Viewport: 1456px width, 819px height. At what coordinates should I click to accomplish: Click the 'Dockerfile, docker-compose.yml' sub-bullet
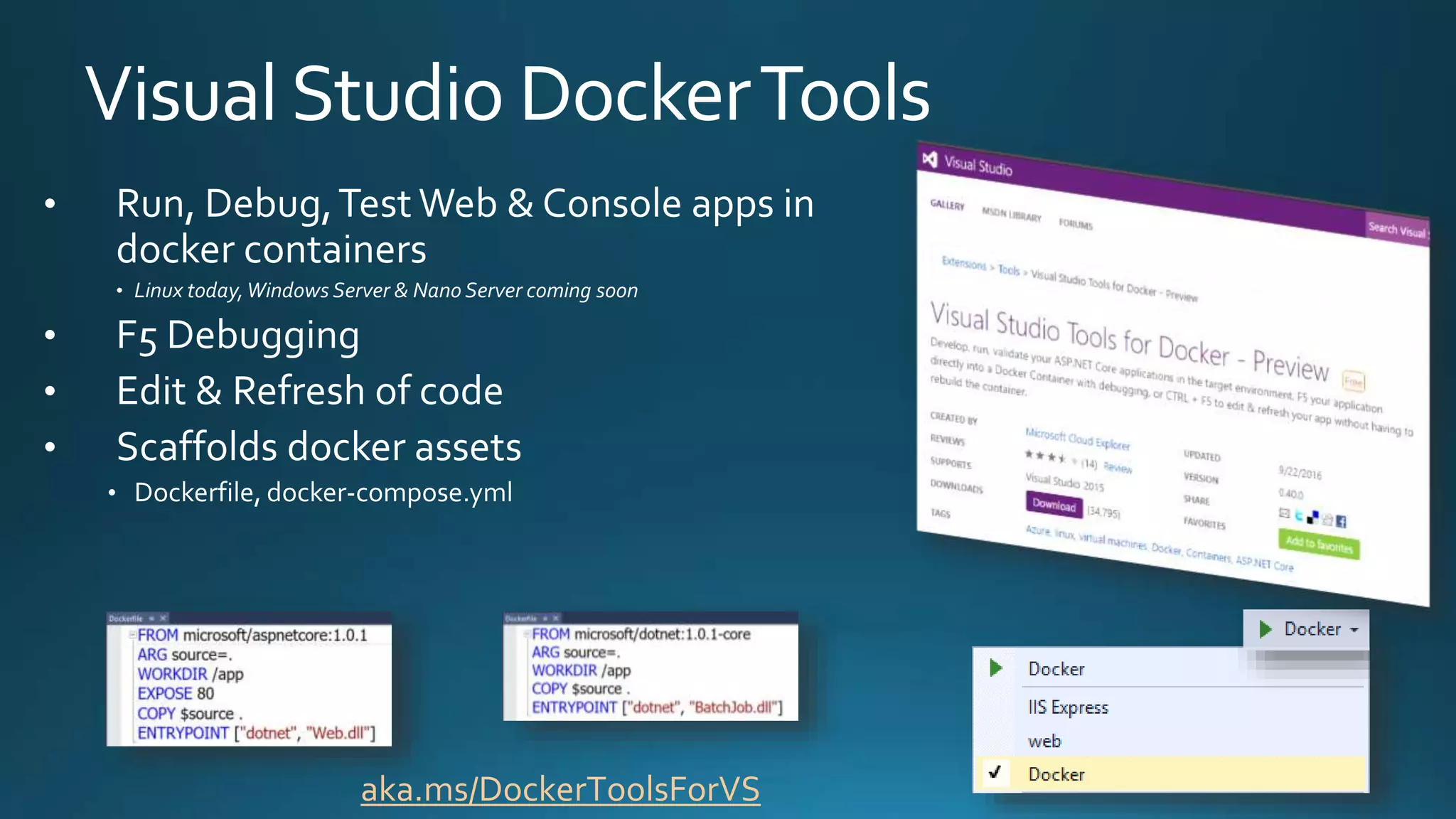323,492
